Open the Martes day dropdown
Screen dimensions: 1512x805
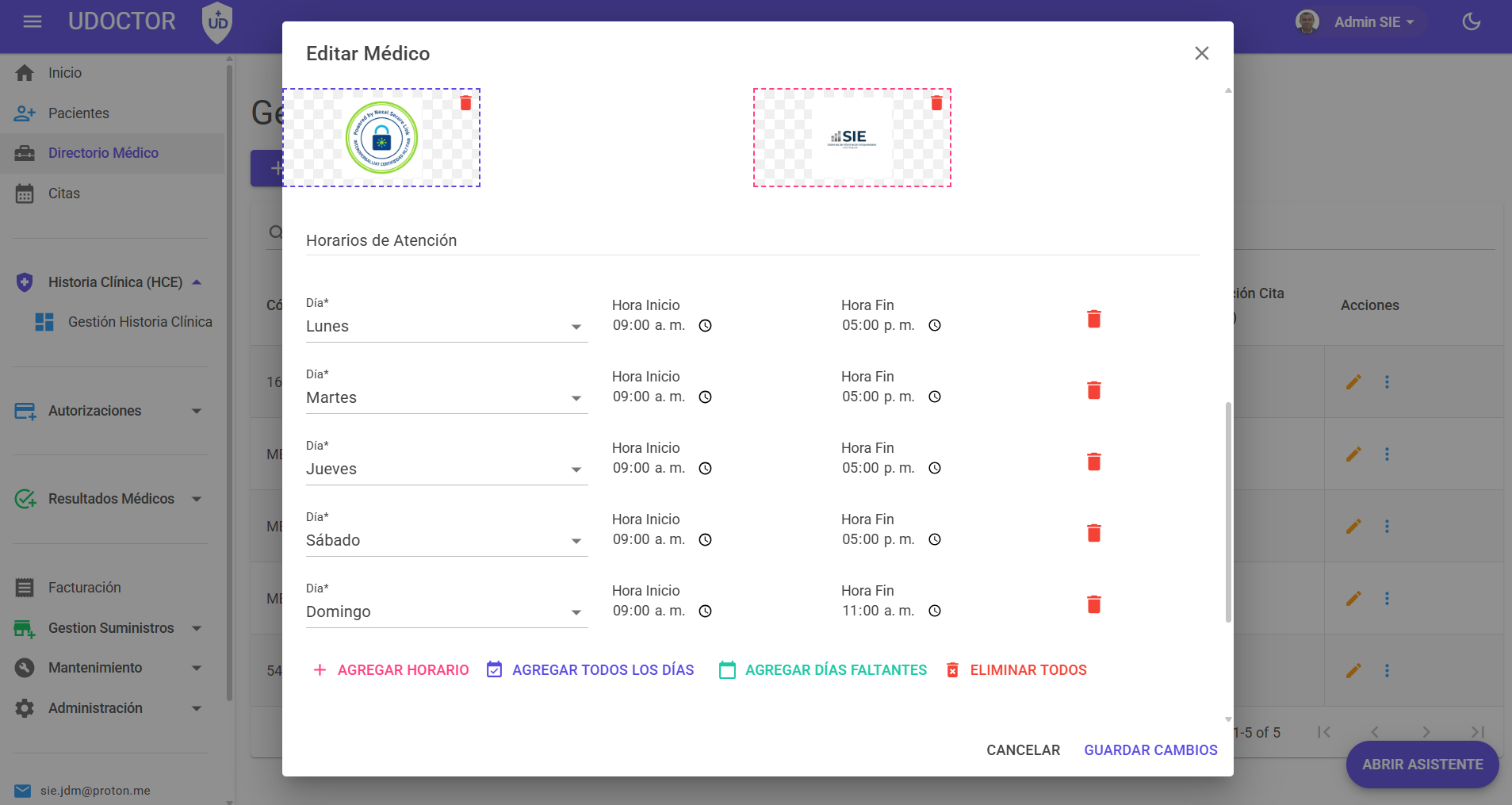[x=446, y=398]
